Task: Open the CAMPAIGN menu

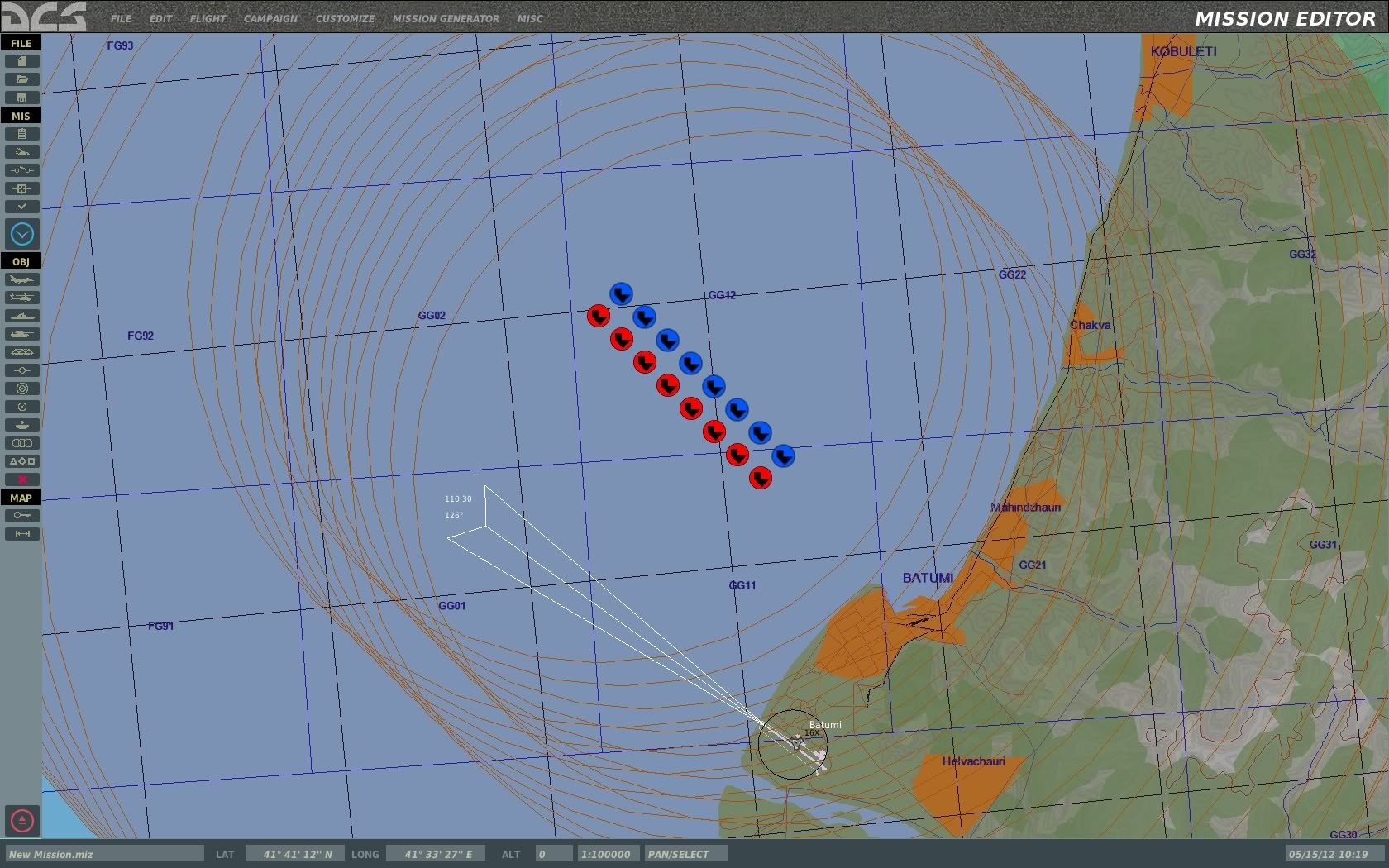Action: (x=270, y=18)
